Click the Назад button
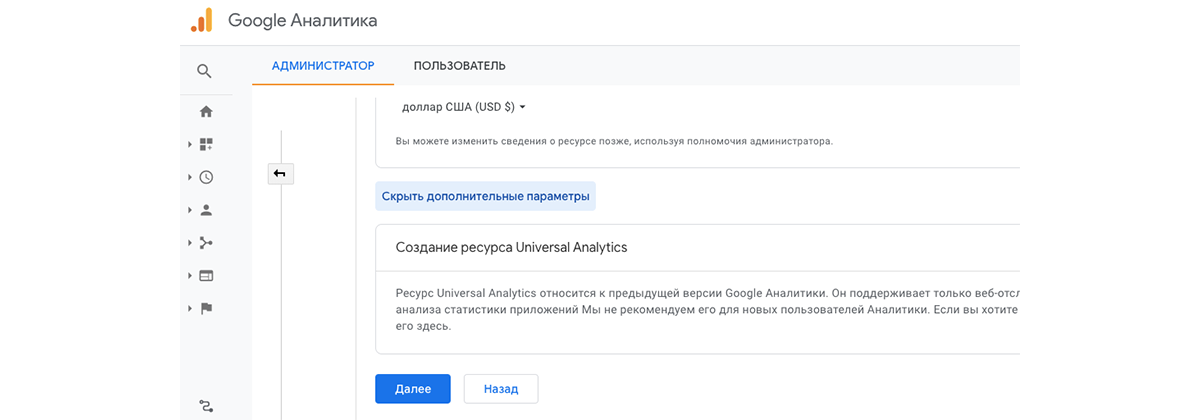The width and height of the screenshot is (1200, 420). pos(501,389)
